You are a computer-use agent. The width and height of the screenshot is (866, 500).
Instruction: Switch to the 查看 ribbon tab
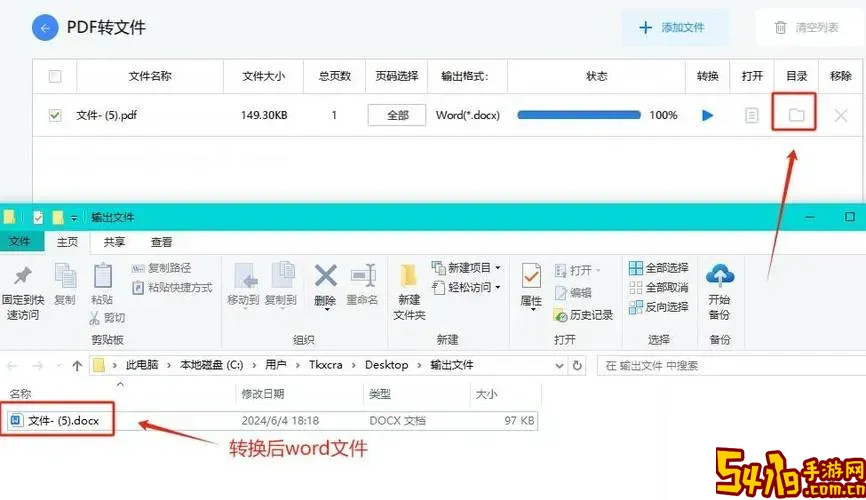coord(161,242)
